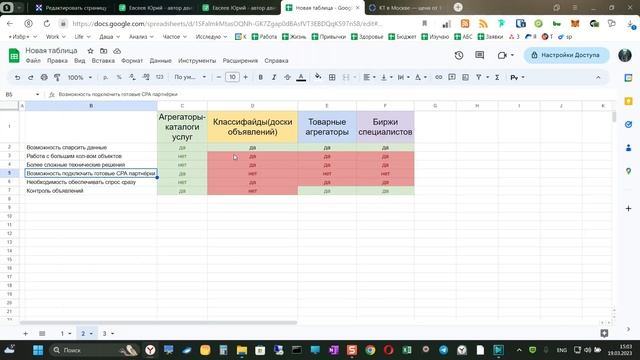This screenshot has width=640, height=360.
Task: Increase decimal places
Action: 146,77
